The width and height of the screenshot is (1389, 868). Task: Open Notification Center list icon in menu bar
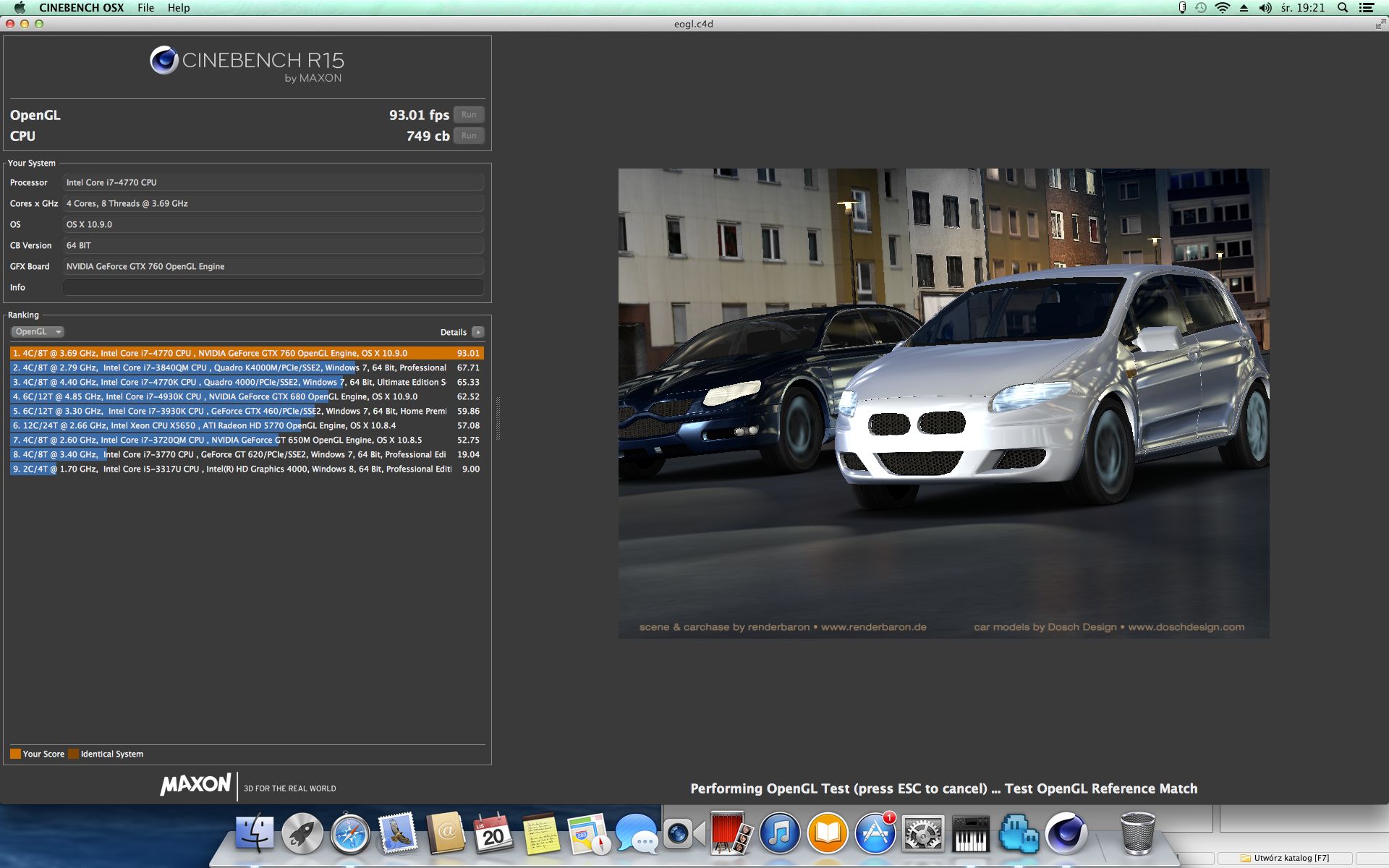click(x=1367, y=8)
